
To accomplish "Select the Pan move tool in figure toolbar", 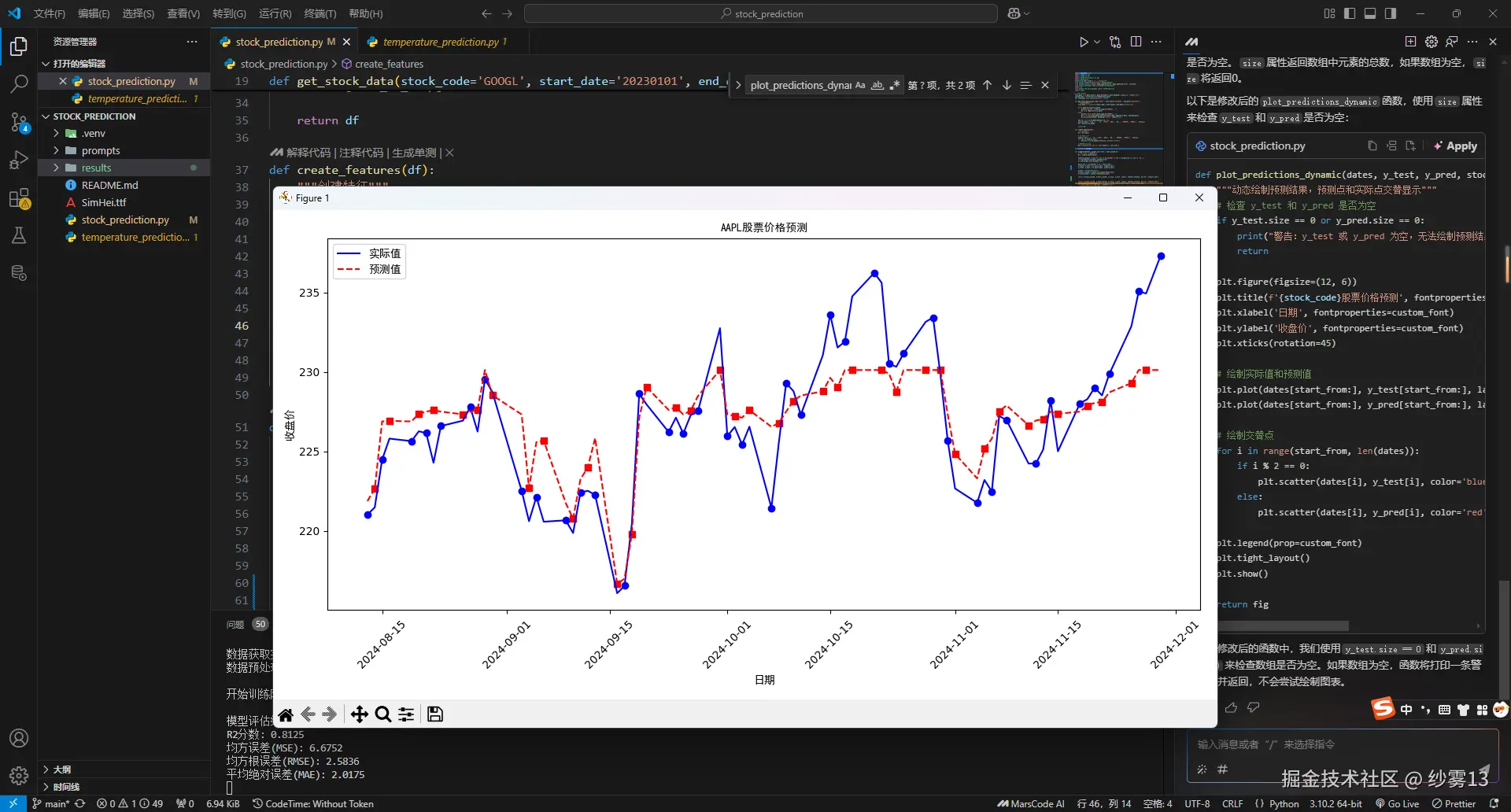I will pyautogui.click(x=359, y=714).
